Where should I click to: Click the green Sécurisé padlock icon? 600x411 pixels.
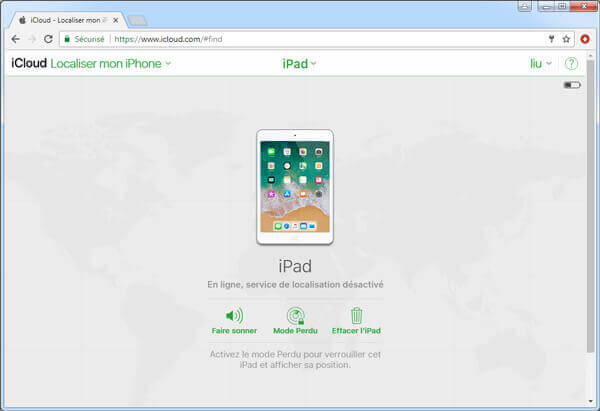click(67, 39)
